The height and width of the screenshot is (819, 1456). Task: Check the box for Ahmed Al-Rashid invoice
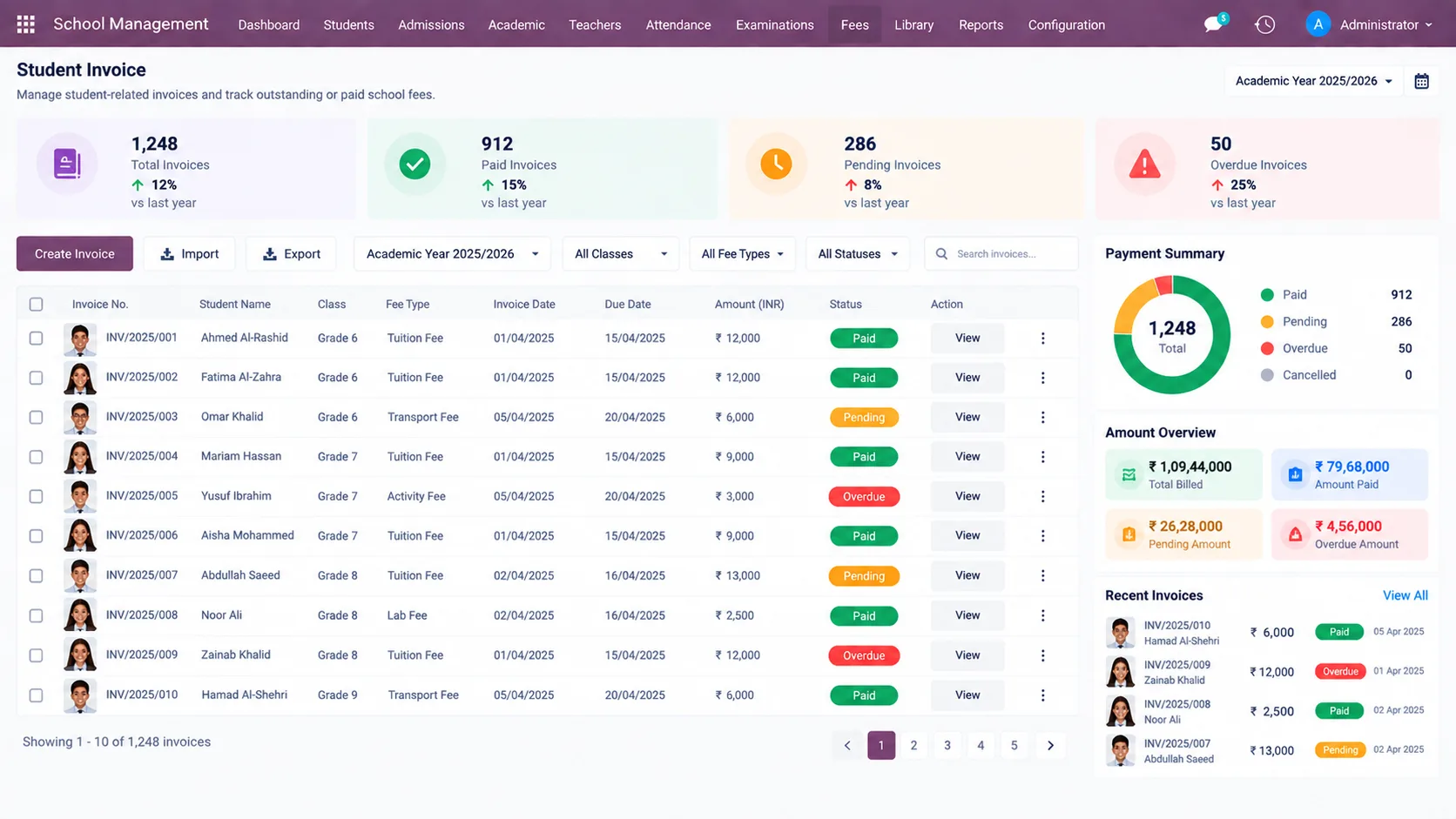pyautogui.click(x=36, y=339)
